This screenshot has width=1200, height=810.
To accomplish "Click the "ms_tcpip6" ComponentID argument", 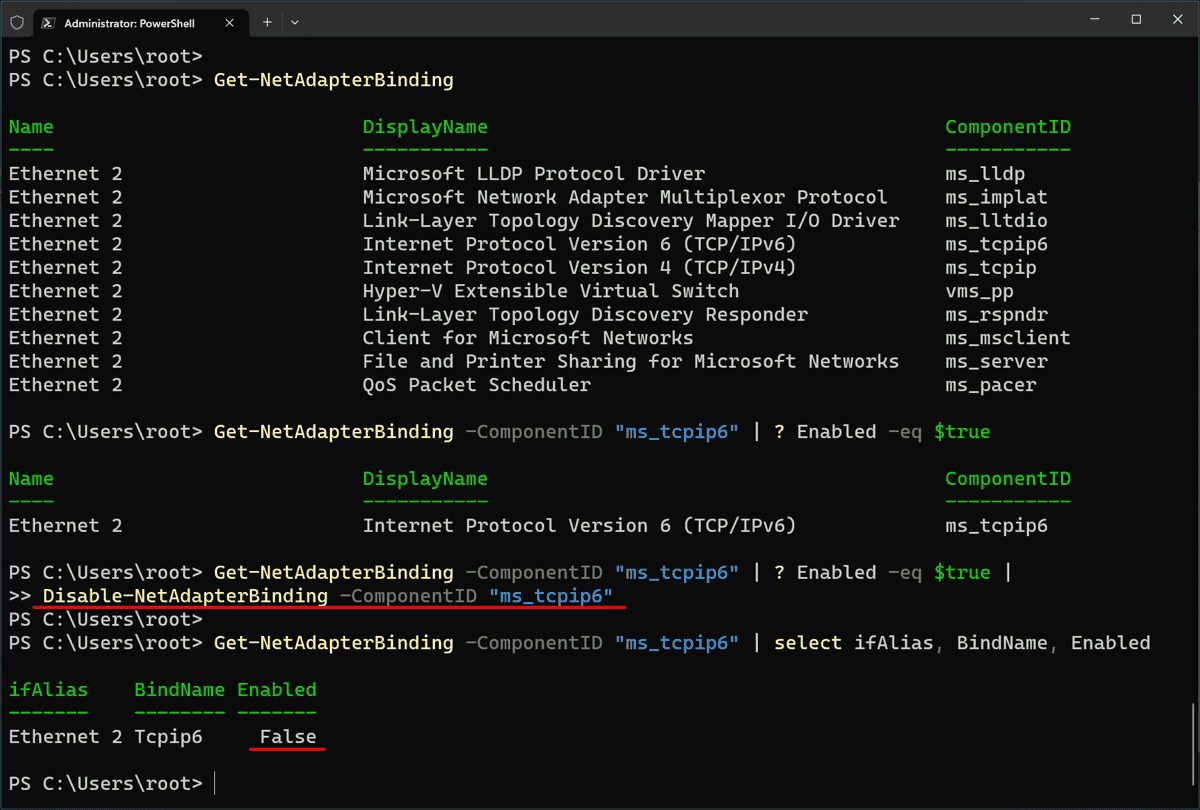I will (x=677, y=431).
